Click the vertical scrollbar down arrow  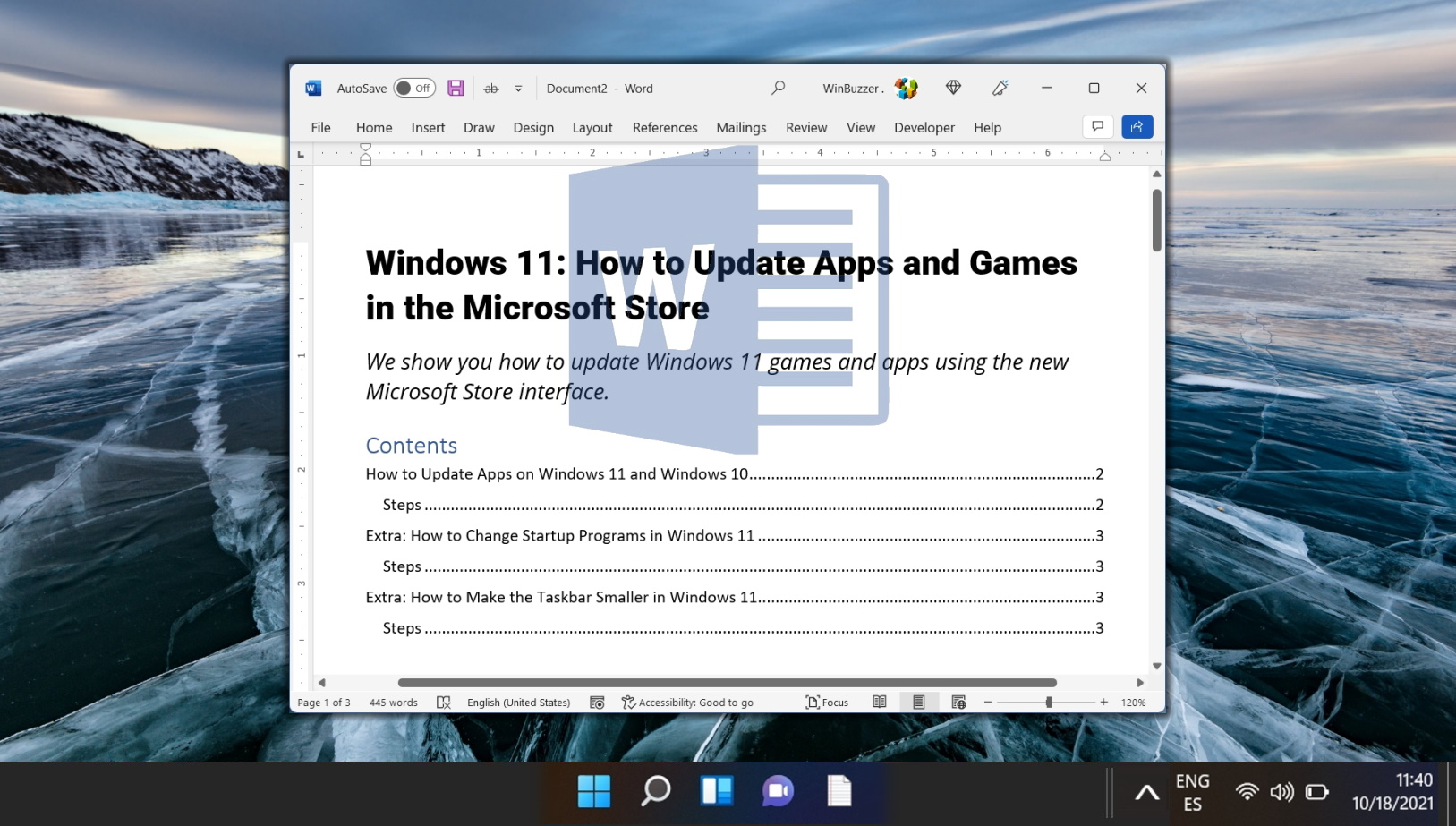click(x=1156, y=666)
